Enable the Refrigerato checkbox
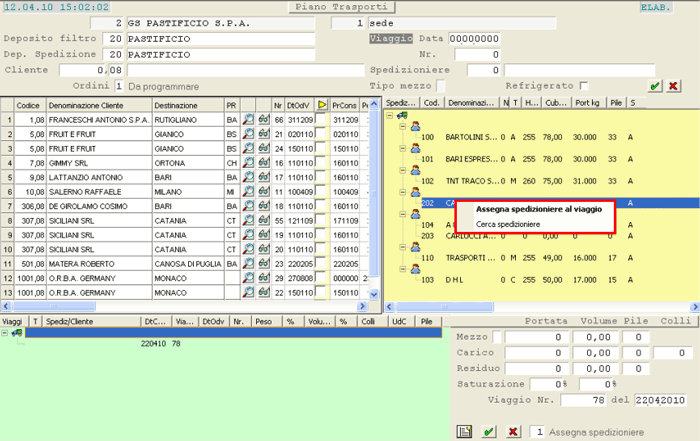Image resolution: width=700 pixels, height=441 pixels. click(x=584, y=86)
